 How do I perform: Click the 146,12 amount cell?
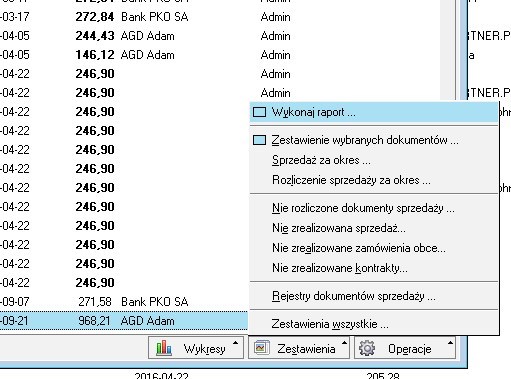pyautogui.click(x=95, y=55)
